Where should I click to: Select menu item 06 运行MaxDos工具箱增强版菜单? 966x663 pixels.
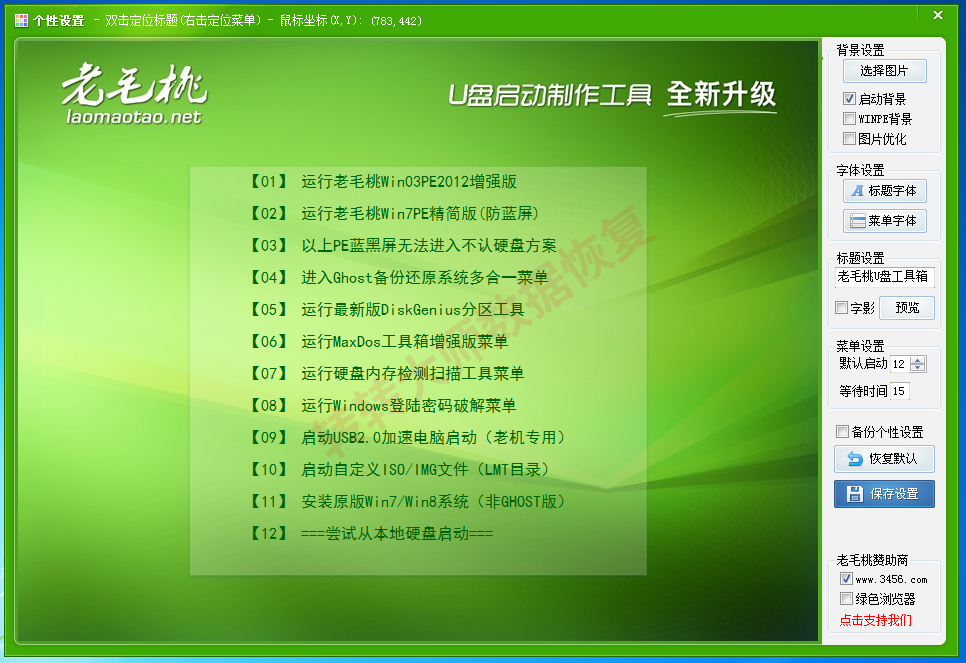378,341
